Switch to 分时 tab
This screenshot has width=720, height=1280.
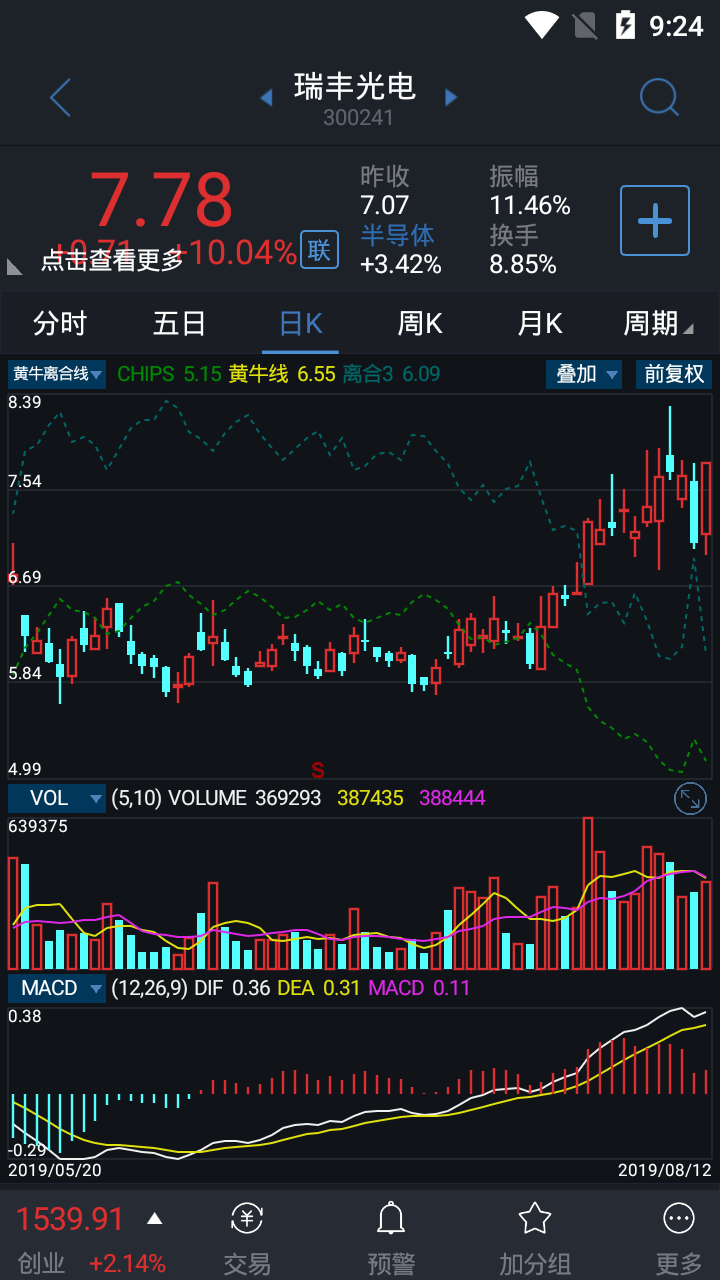(x=60, y=323)
